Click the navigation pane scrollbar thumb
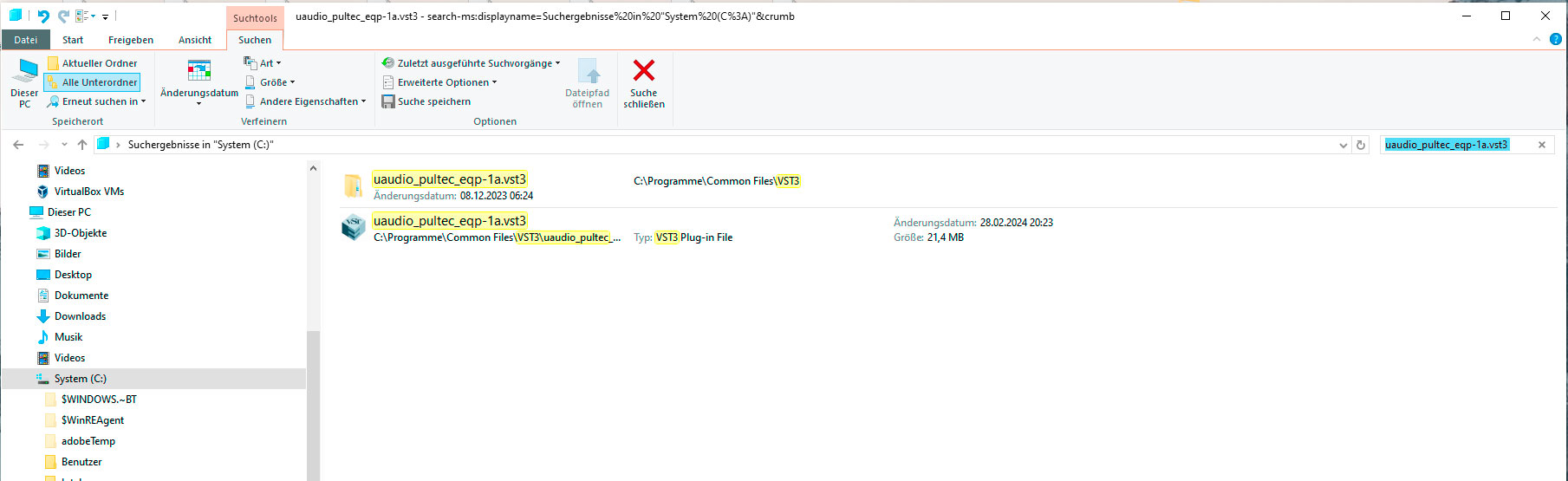 313,406
